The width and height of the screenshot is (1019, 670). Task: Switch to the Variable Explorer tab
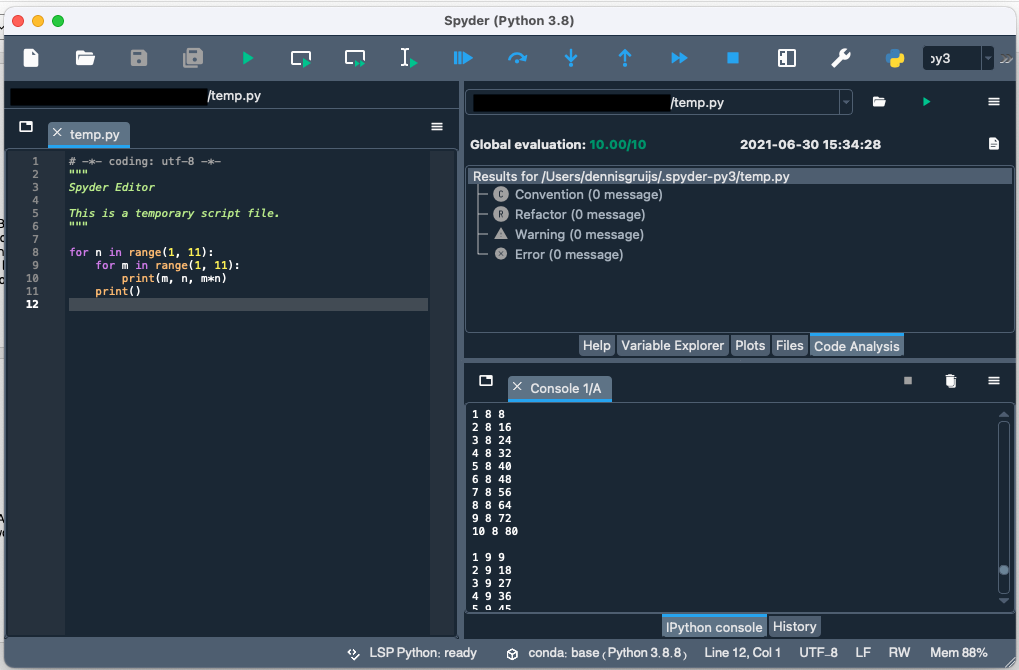click(x=672, y=345)
